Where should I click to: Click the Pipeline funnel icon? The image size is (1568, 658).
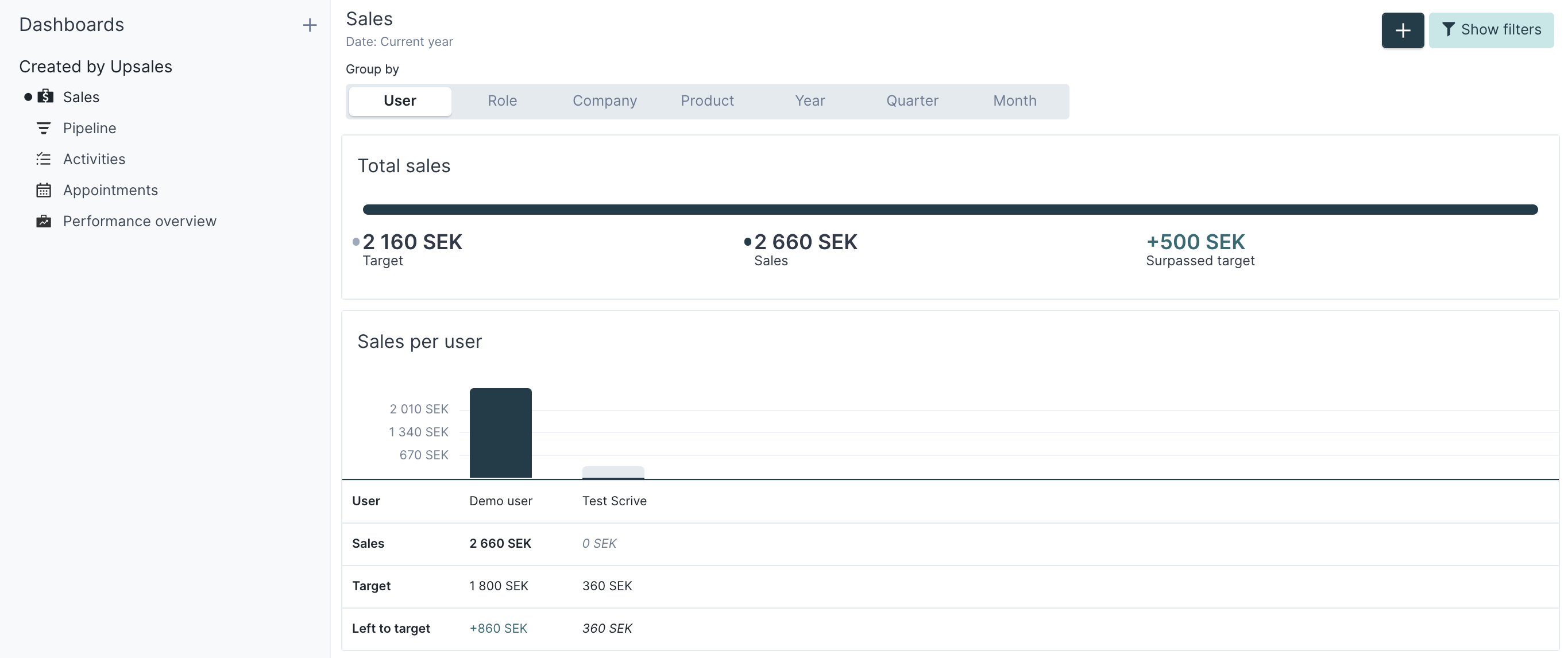click(x=43, y=128)
